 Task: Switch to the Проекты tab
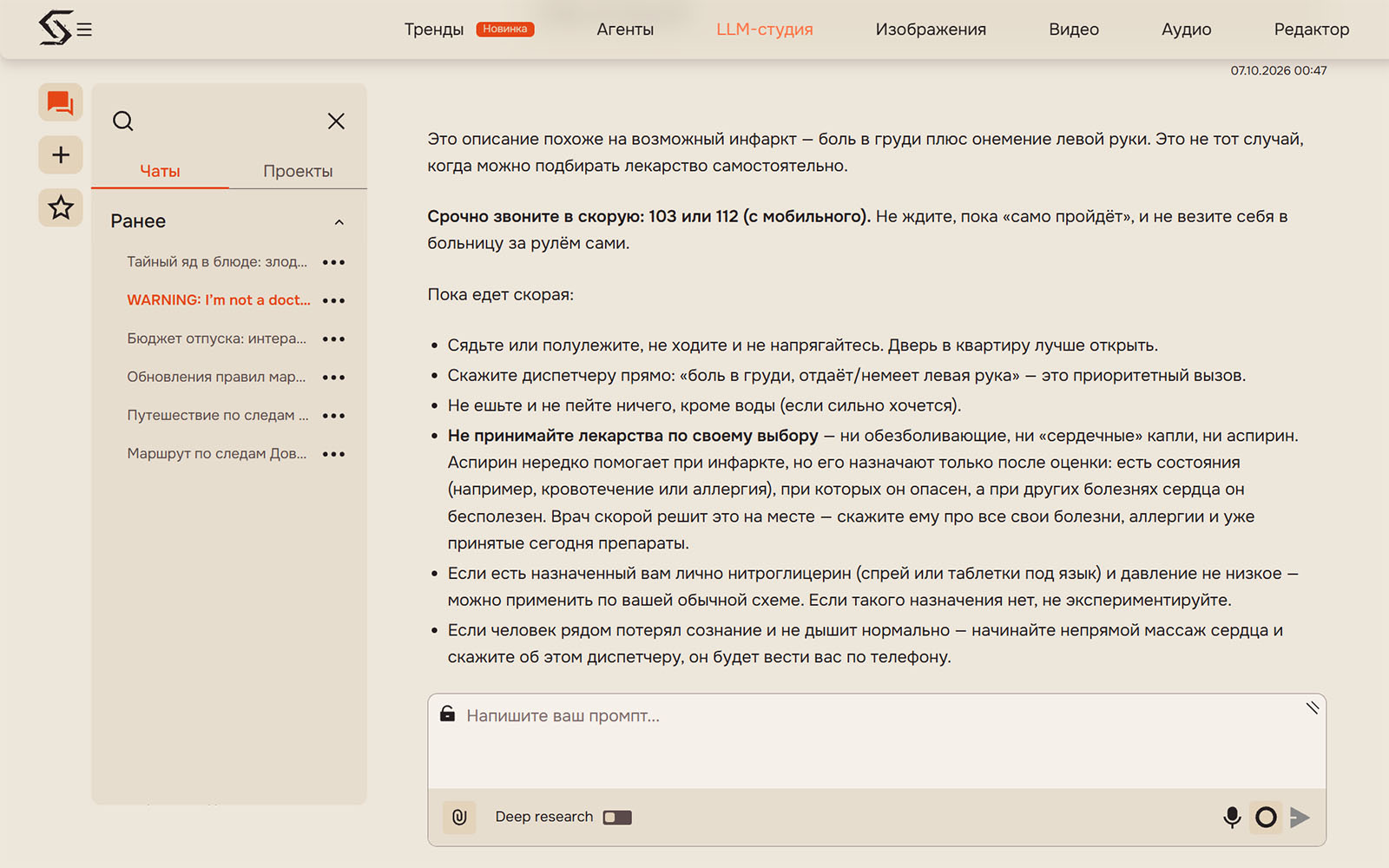click(x=298, y=171)
